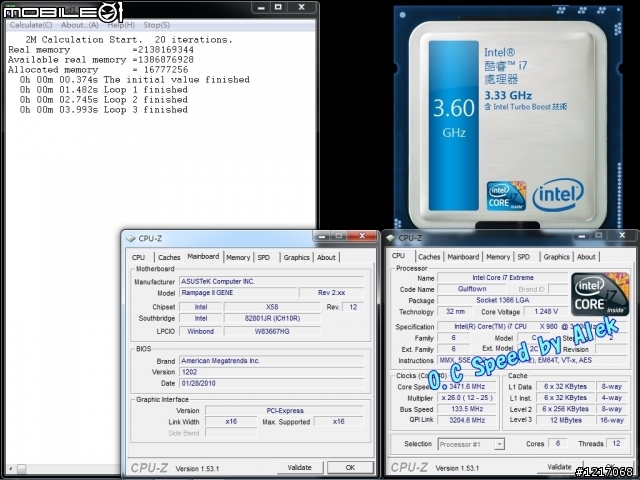The width and height of the screenshot is (640, 480).
Task: Click left CPU-Z title bar app icon
Action: tap(131, 238)
